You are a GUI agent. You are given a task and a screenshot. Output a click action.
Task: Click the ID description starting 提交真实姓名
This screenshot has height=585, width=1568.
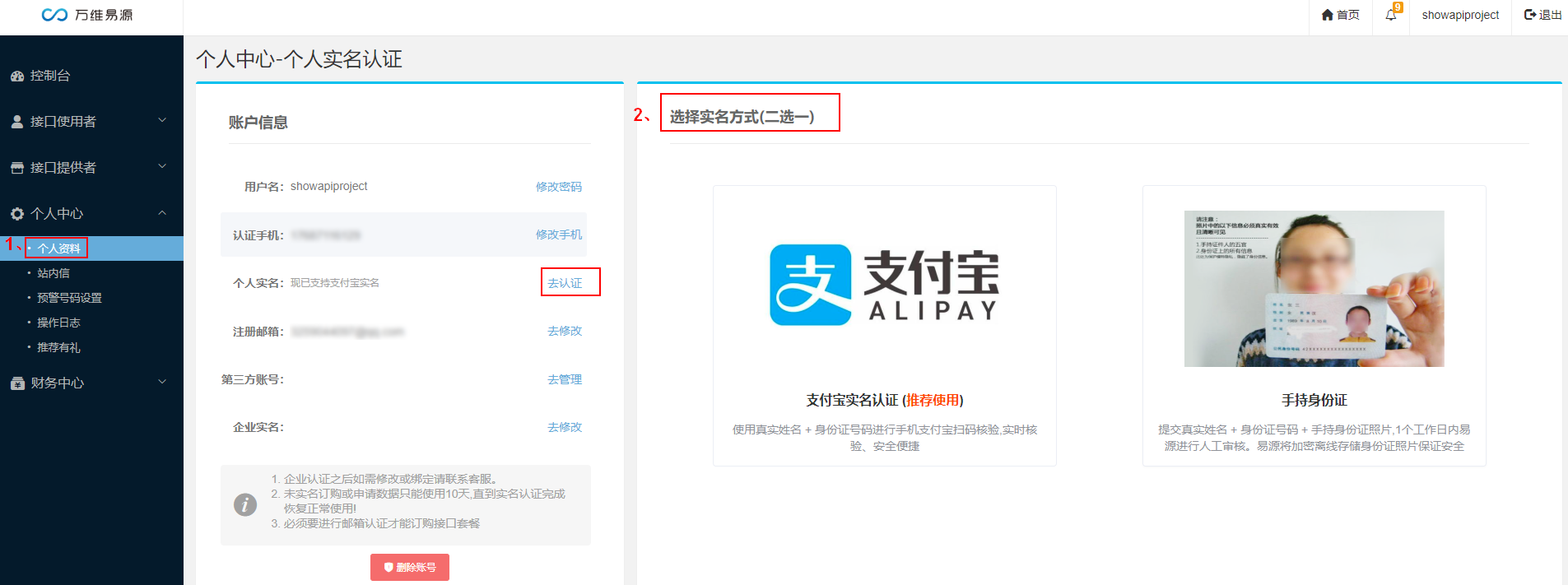pyautogui.click(x=1314, y=438)
